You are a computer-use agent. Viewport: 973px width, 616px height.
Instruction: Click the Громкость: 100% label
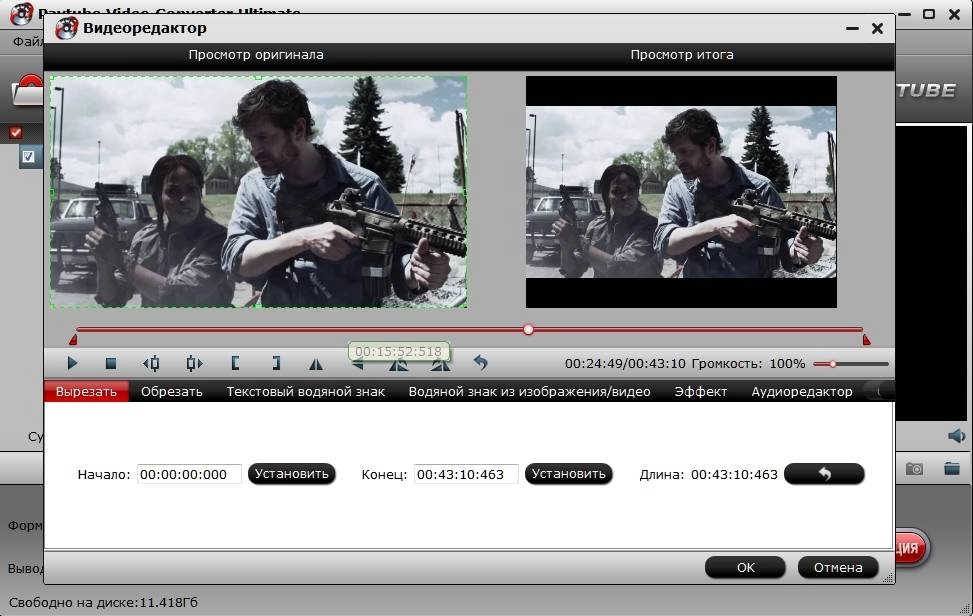[748, 364]
